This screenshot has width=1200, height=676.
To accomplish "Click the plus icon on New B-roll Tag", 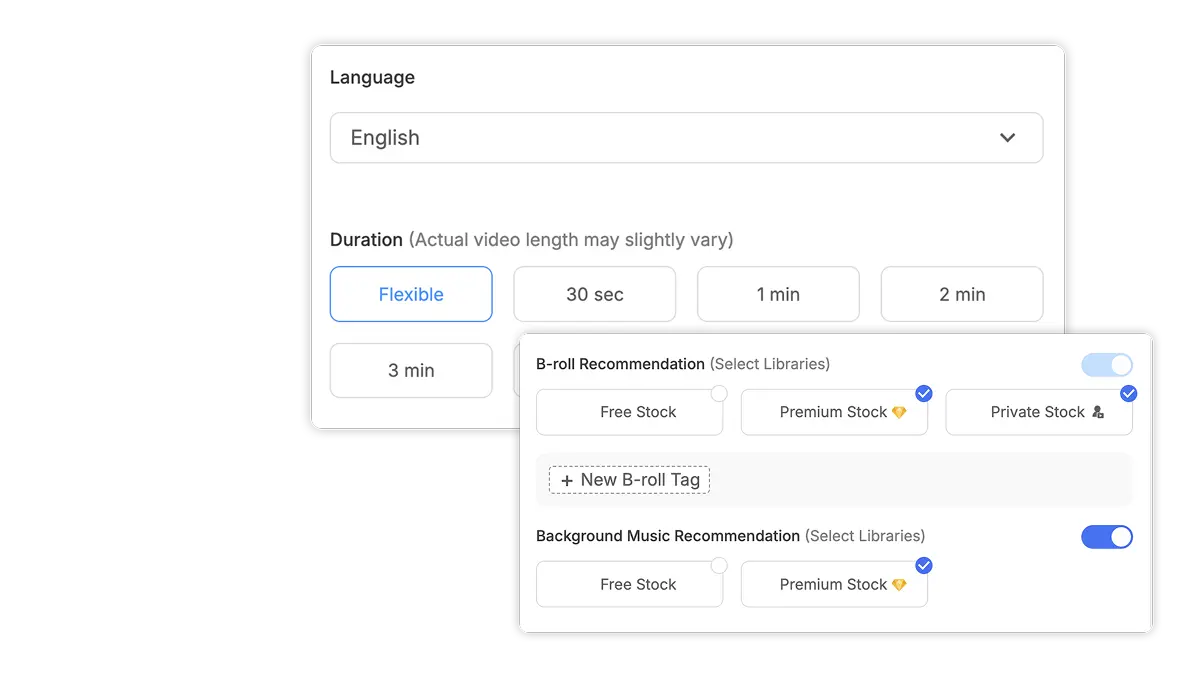I will click(x=567, y=480).
